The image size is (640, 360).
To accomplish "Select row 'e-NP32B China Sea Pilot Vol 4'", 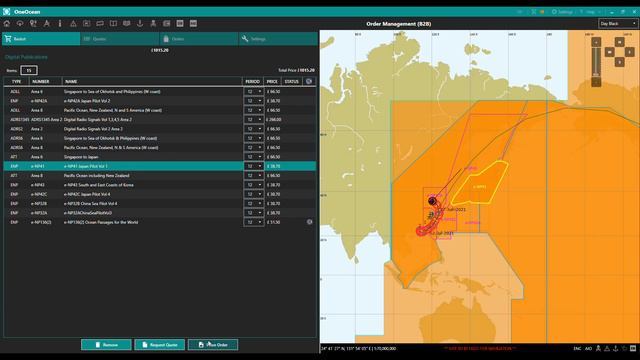I will coord(160,204).
